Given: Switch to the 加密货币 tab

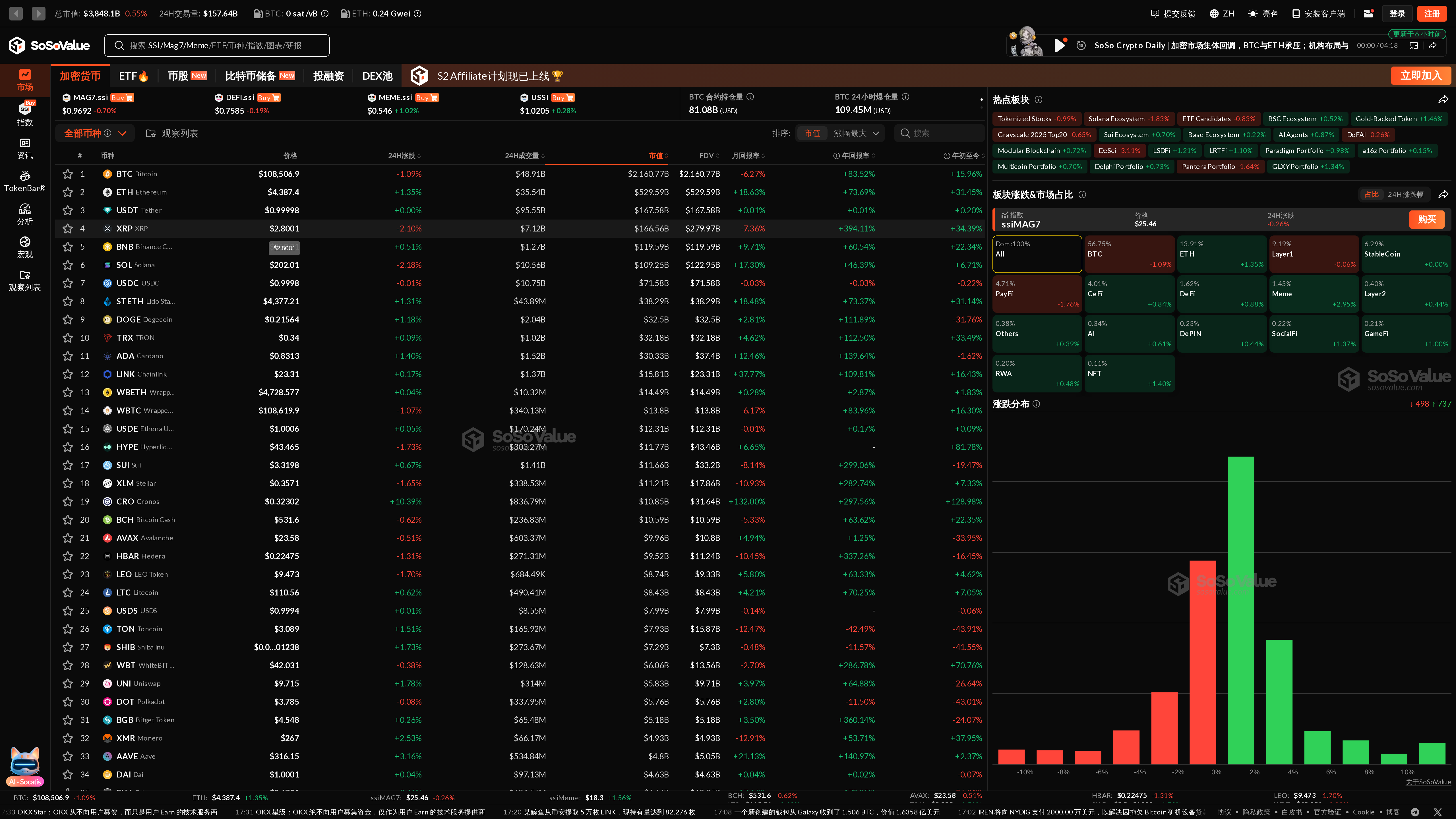Looking at the screenshot, I should click(80, 76).
